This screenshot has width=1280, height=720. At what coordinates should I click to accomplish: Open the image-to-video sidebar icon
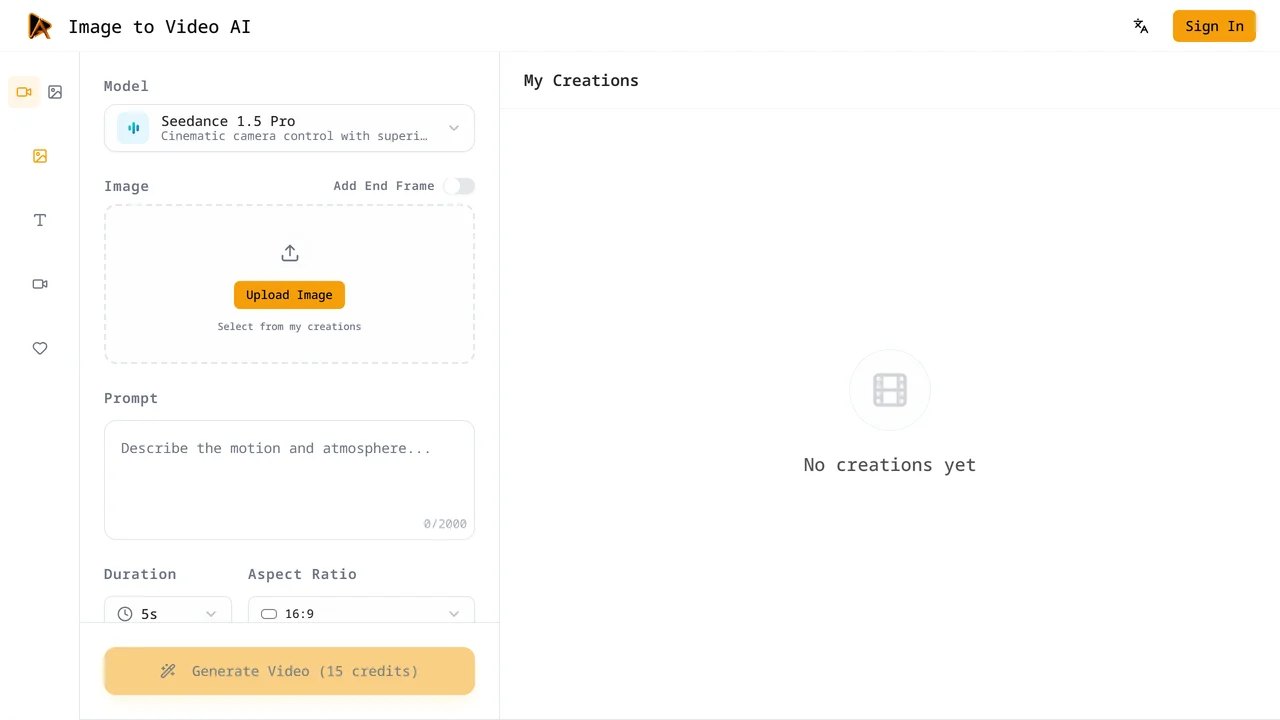(40, 156)
